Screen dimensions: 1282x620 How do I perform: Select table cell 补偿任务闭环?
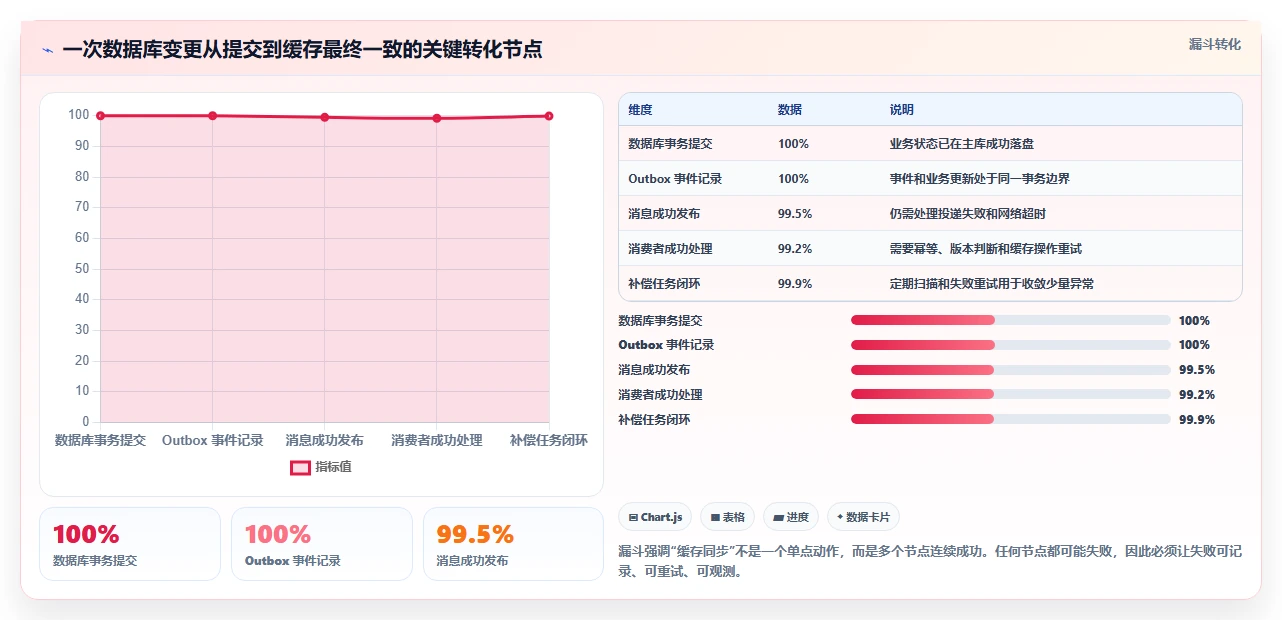click(664, 284)
